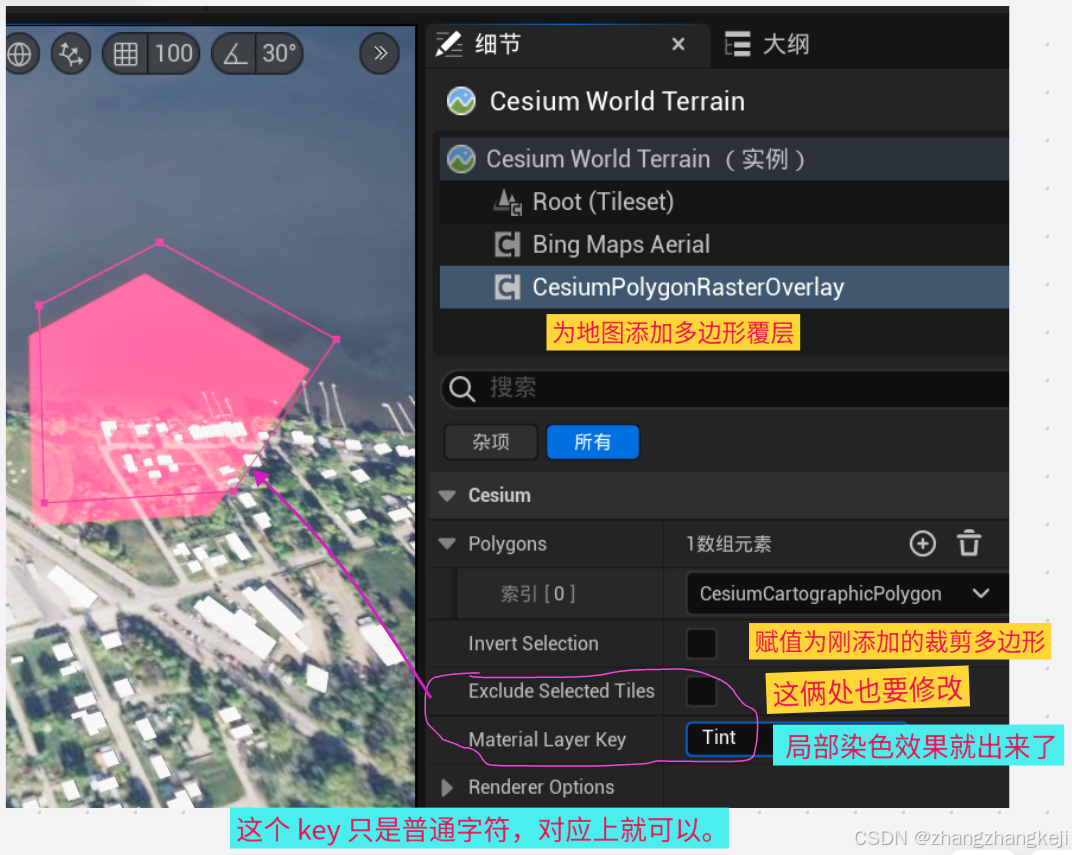Click the 1数组元素 array count text
Screen dimensions: 1072x855
coord(729,544)
